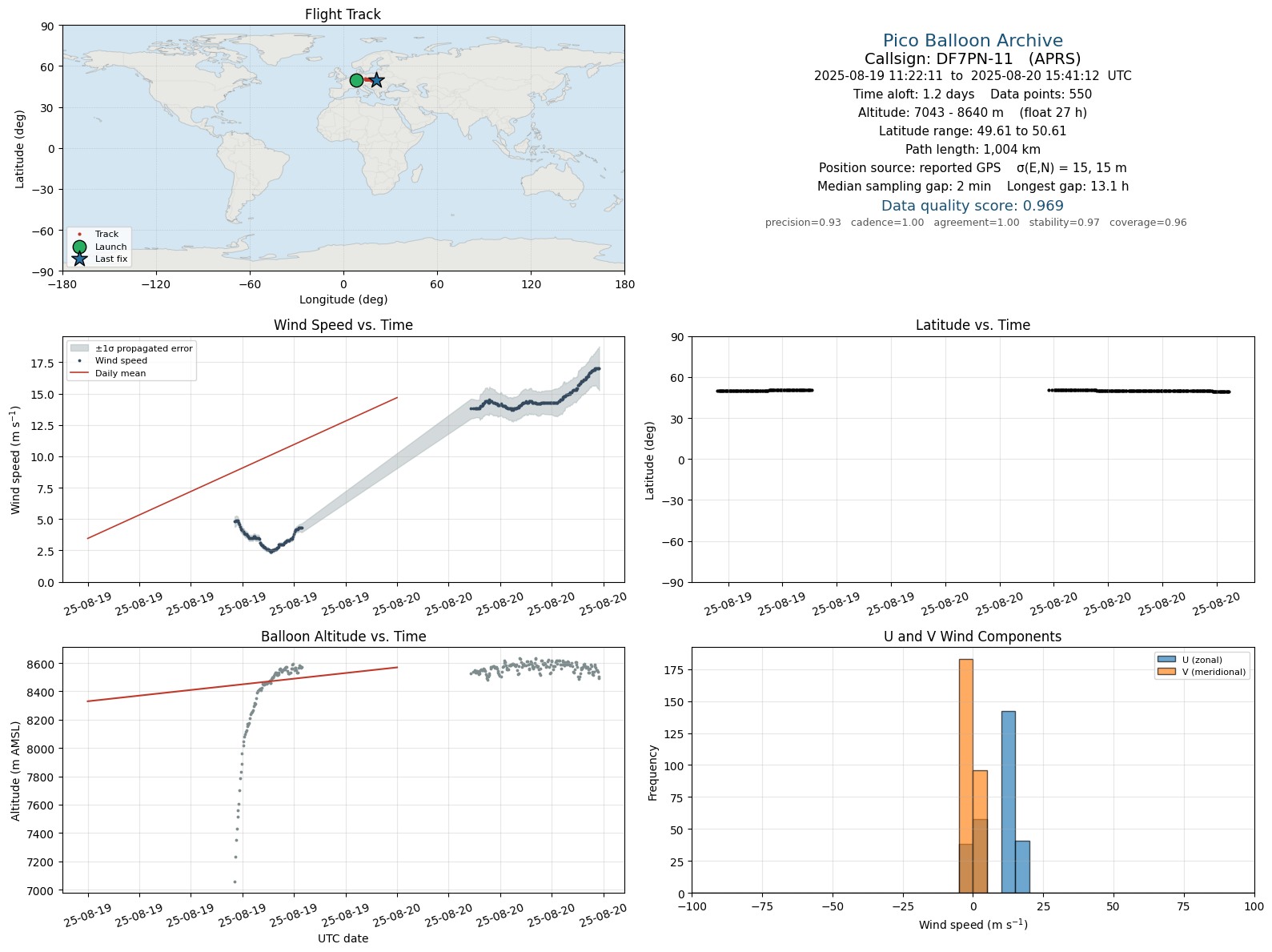
Task: Select the 2025-08-19 to 2025-08-20 UTC time range
Action: [x=973, y=76]
